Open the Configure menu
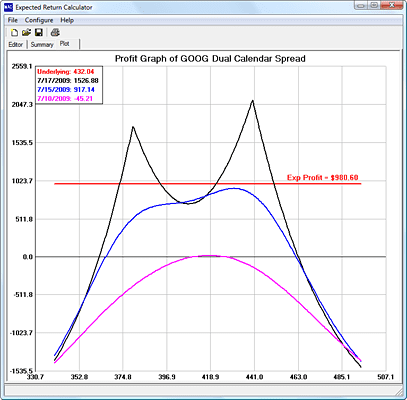 pos(39,20)
